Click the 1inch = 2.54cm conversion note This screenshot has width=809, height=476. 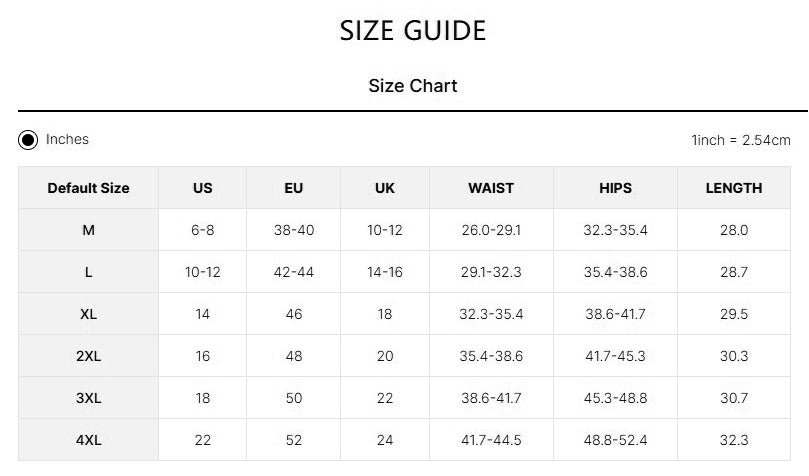pos(741,140)
